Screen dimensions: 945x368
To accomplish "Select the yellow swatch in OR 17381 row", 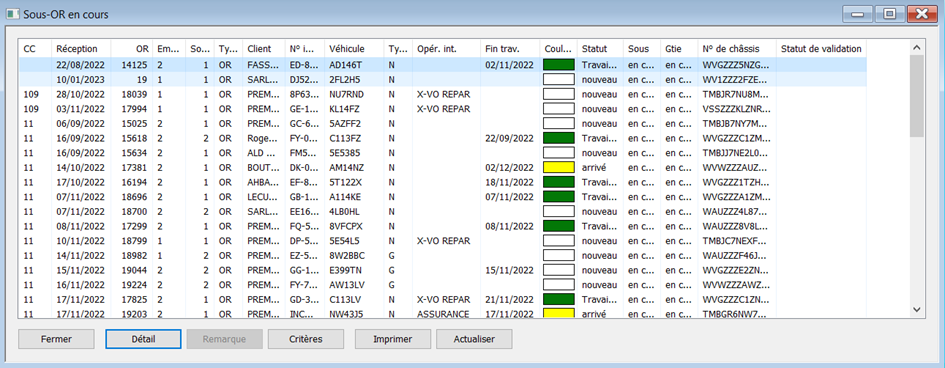I will [x=558, y=167].
